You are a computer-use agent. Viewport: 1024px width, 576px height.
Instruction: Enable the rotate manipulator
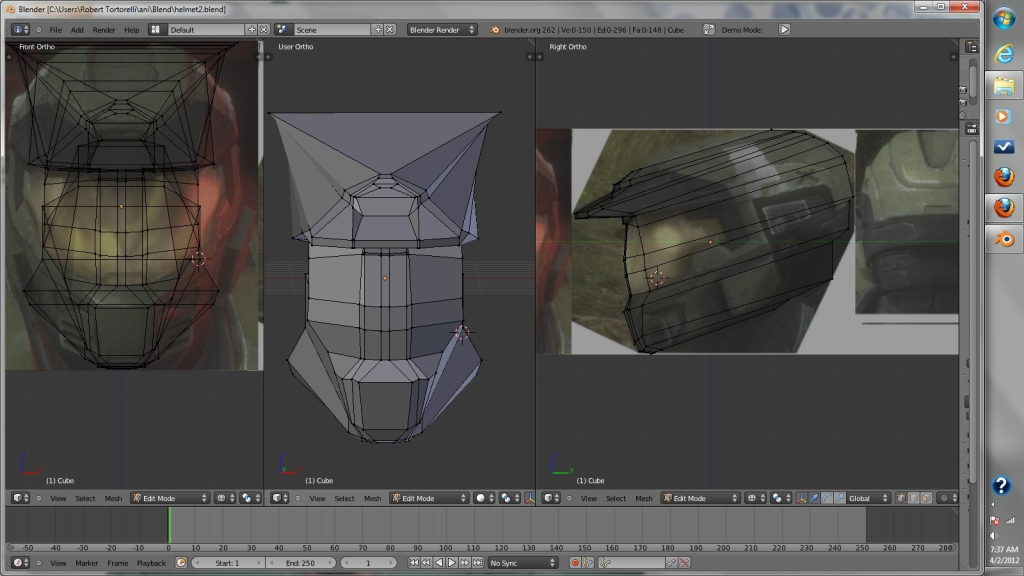pyautogui.click(x=827, y=498)
